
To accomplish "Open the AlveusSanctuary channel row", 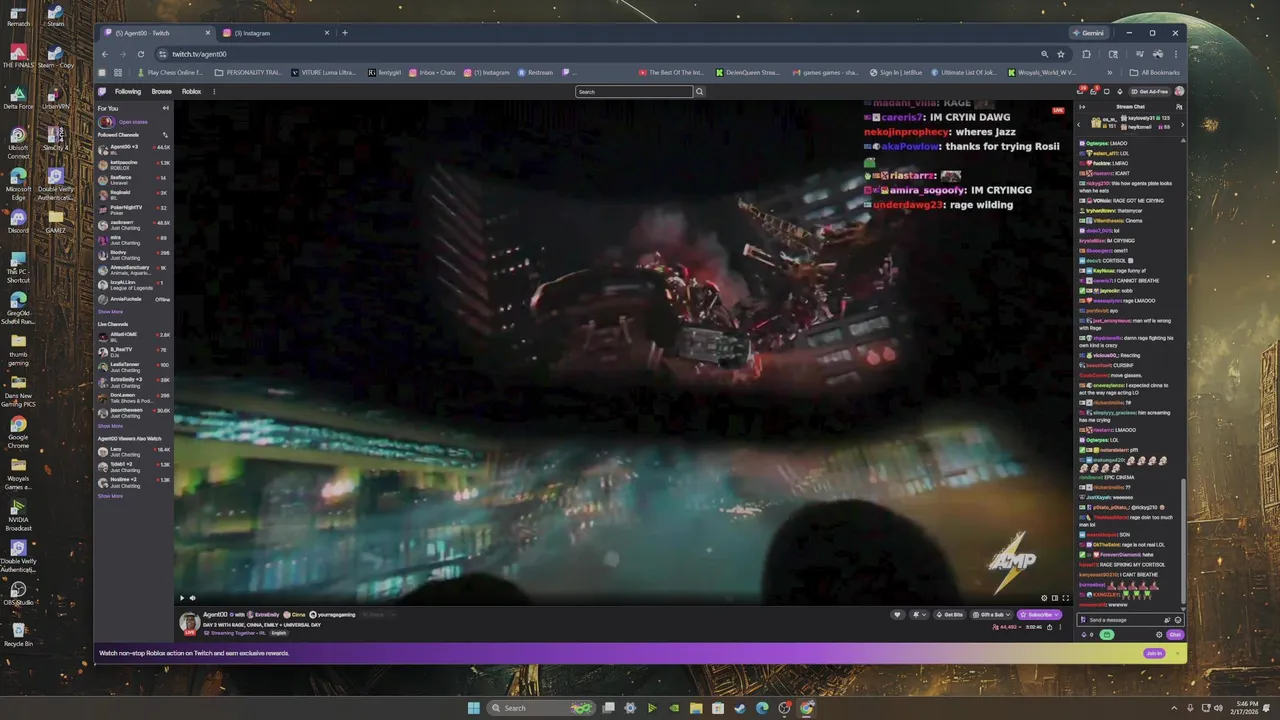I will (x=134, y=269).
